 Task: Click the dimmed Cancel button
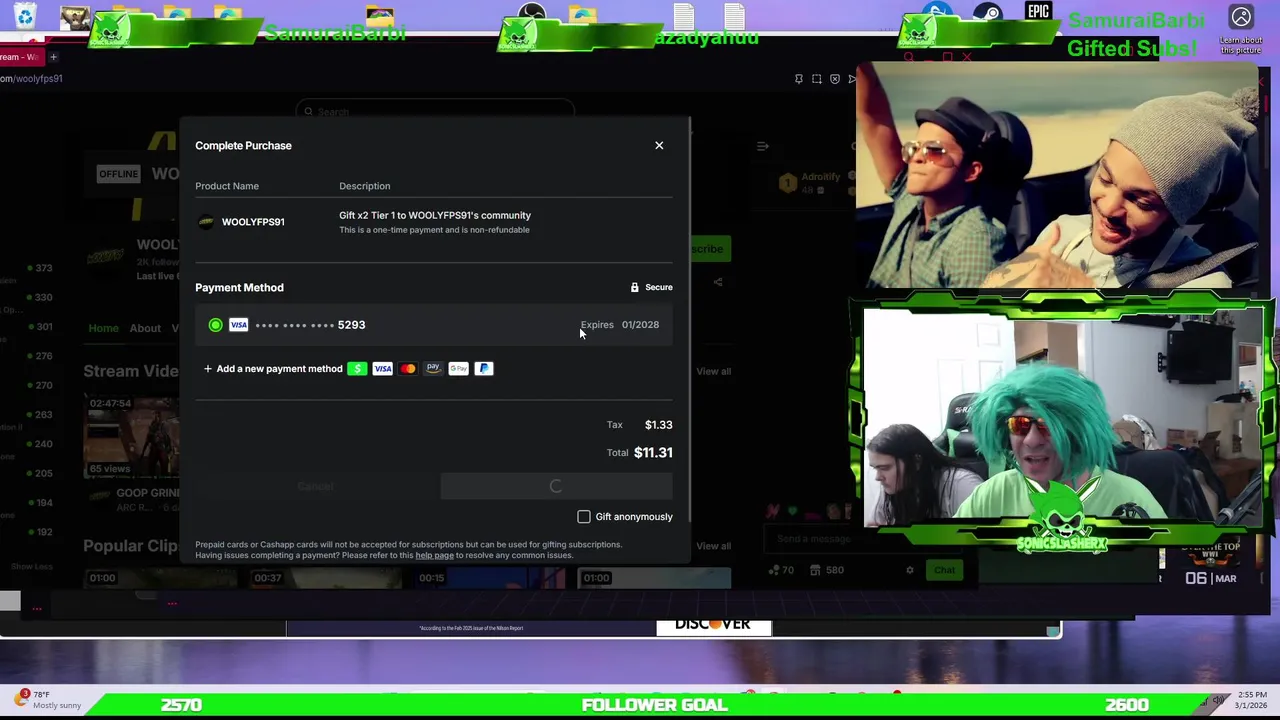[315, 487]
